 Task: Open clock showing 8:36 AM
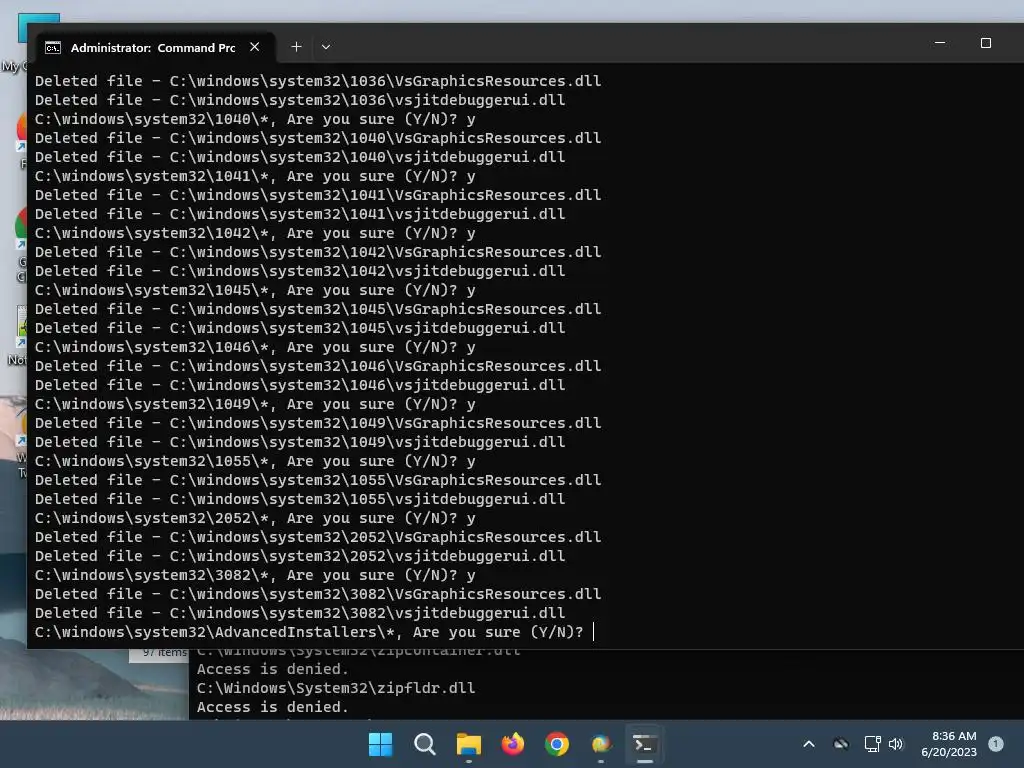coord(949,744)
